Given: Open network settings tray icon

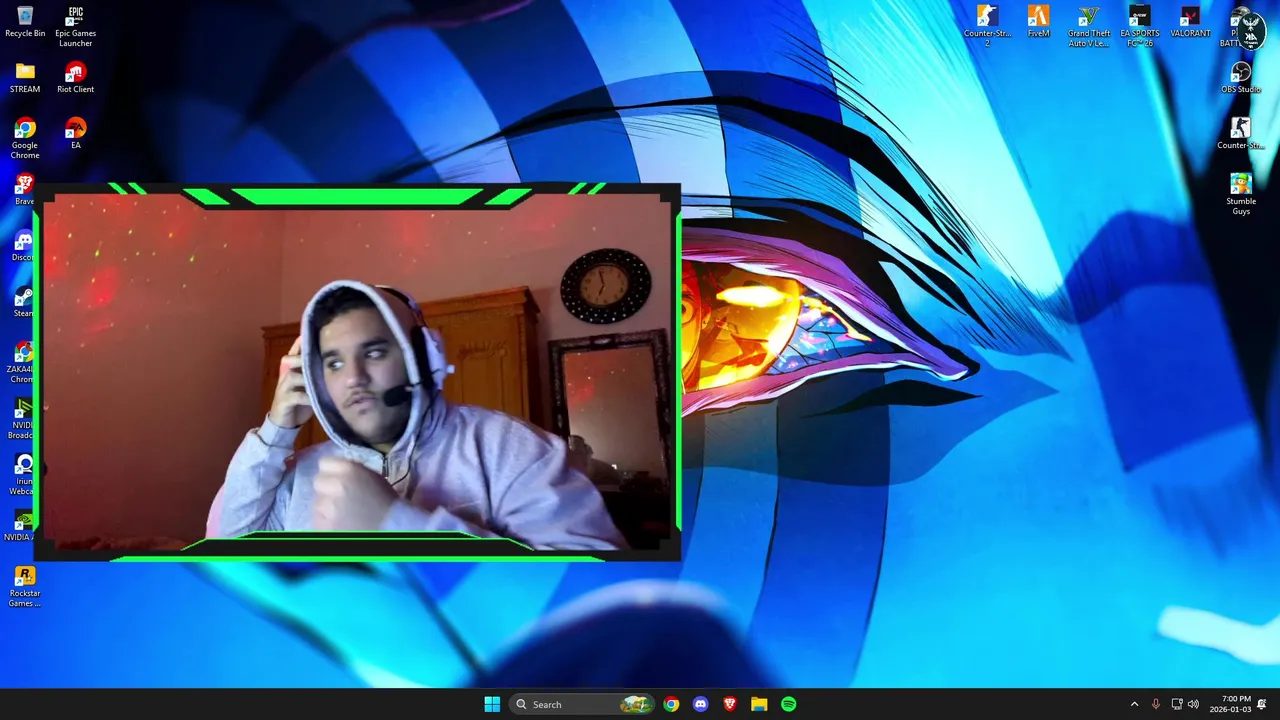Looking at the screenshot, I should pyautogui.click(x=1177, y=704).
